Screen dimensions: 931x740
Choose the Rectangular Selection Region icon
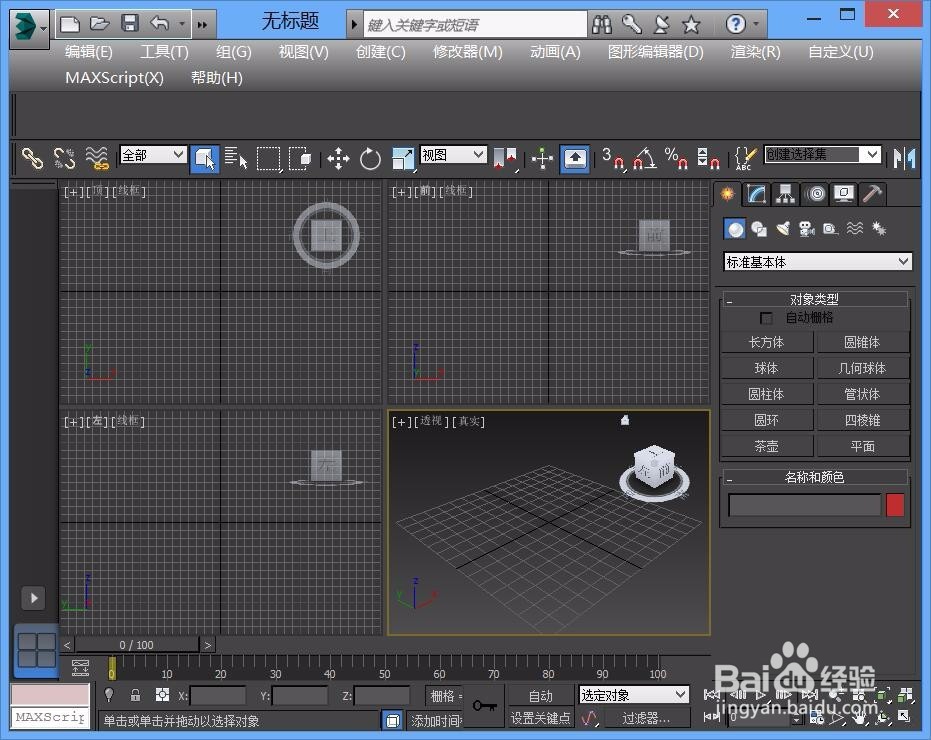click(268, 159)
